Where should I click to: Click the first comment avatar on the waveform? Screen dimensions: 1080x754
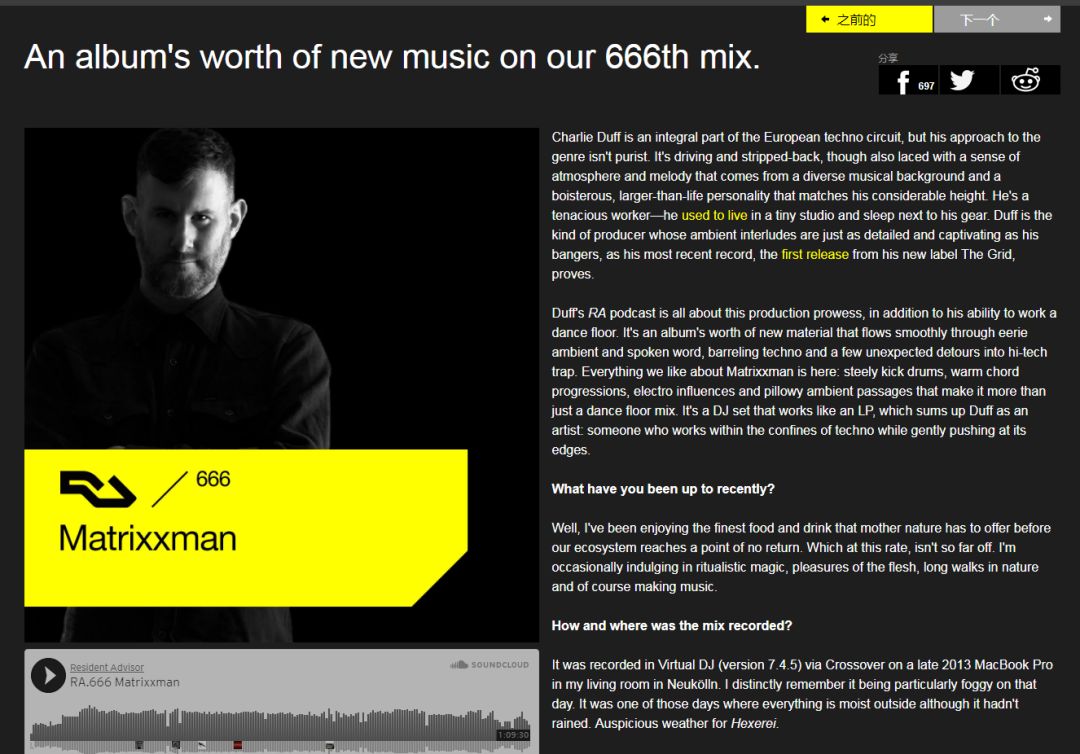click(x=139, y=745)
